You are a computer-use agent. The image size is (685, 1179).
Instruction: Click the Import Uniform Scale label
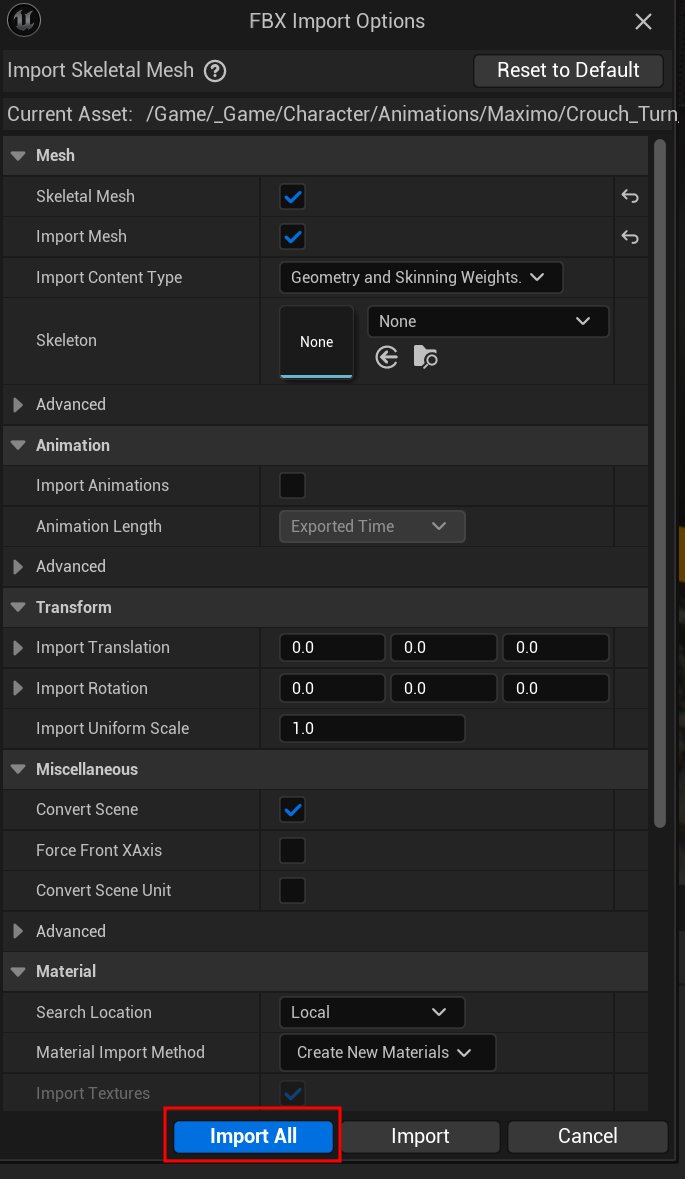point(113,729)
